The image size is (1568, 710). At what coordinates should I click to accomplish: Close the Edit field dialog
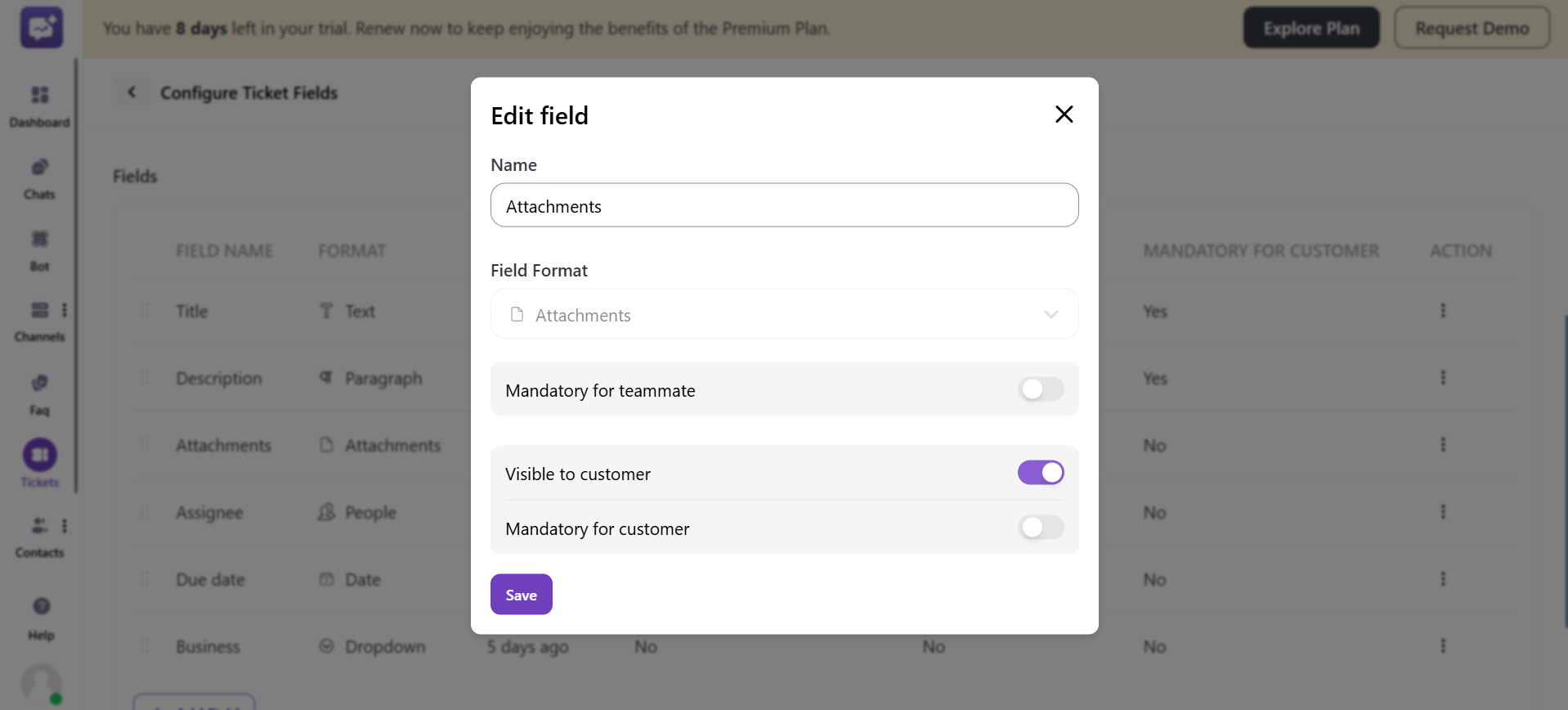[1064, 115]
